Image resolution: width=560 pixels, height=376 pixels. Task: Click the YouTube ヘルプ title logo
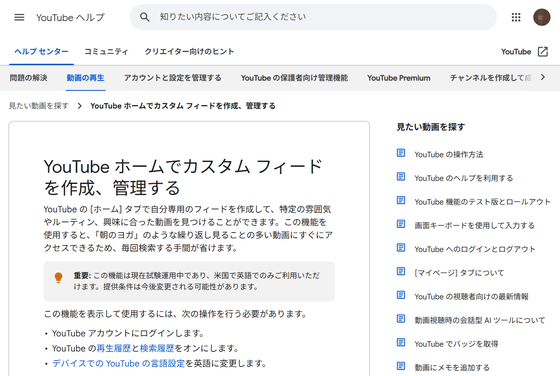pyautogui.click(x=70, y=17)
